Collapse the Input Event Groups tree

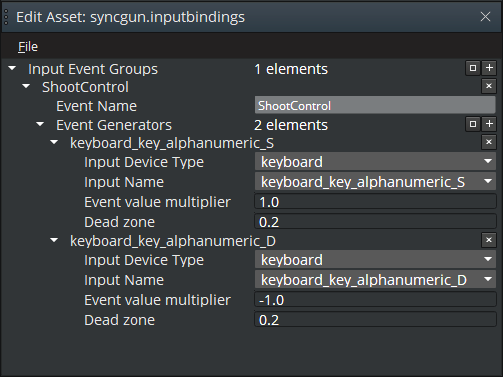click(12, 68)
